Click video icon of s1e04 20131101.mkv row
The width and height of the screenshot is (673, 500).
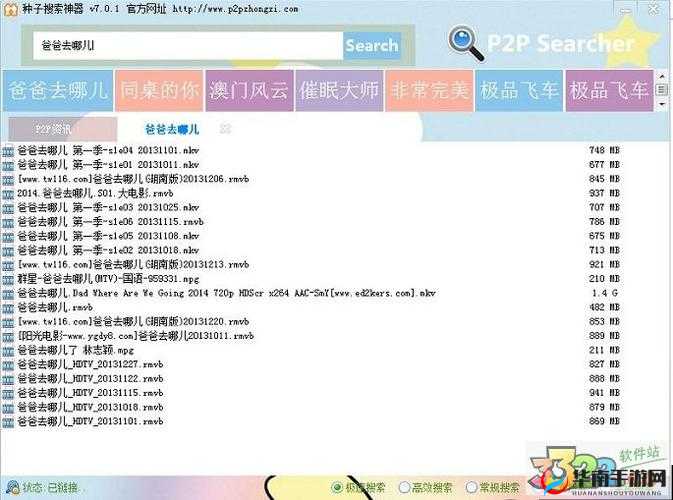click(8, 151)
